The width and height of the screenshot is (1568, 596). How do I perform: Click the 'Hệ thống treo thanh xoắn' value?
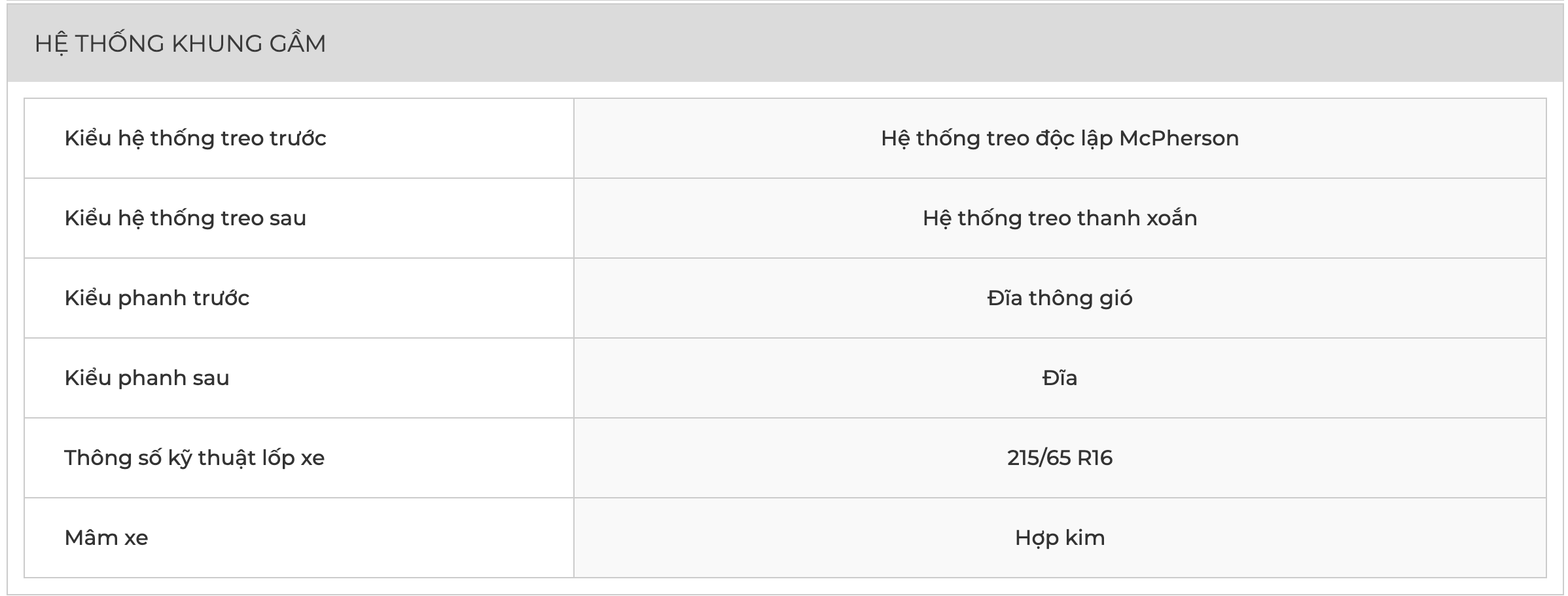(x=1060, y=219)
